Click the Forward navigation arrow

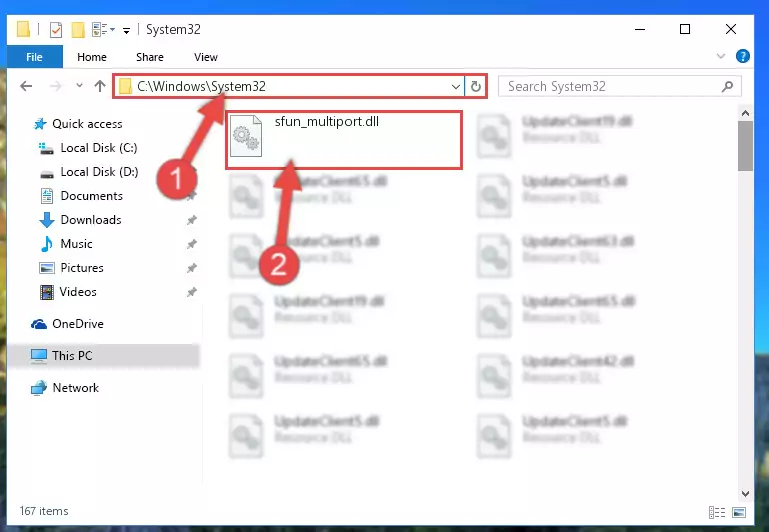pyautogui.click(x=55, y=86)
